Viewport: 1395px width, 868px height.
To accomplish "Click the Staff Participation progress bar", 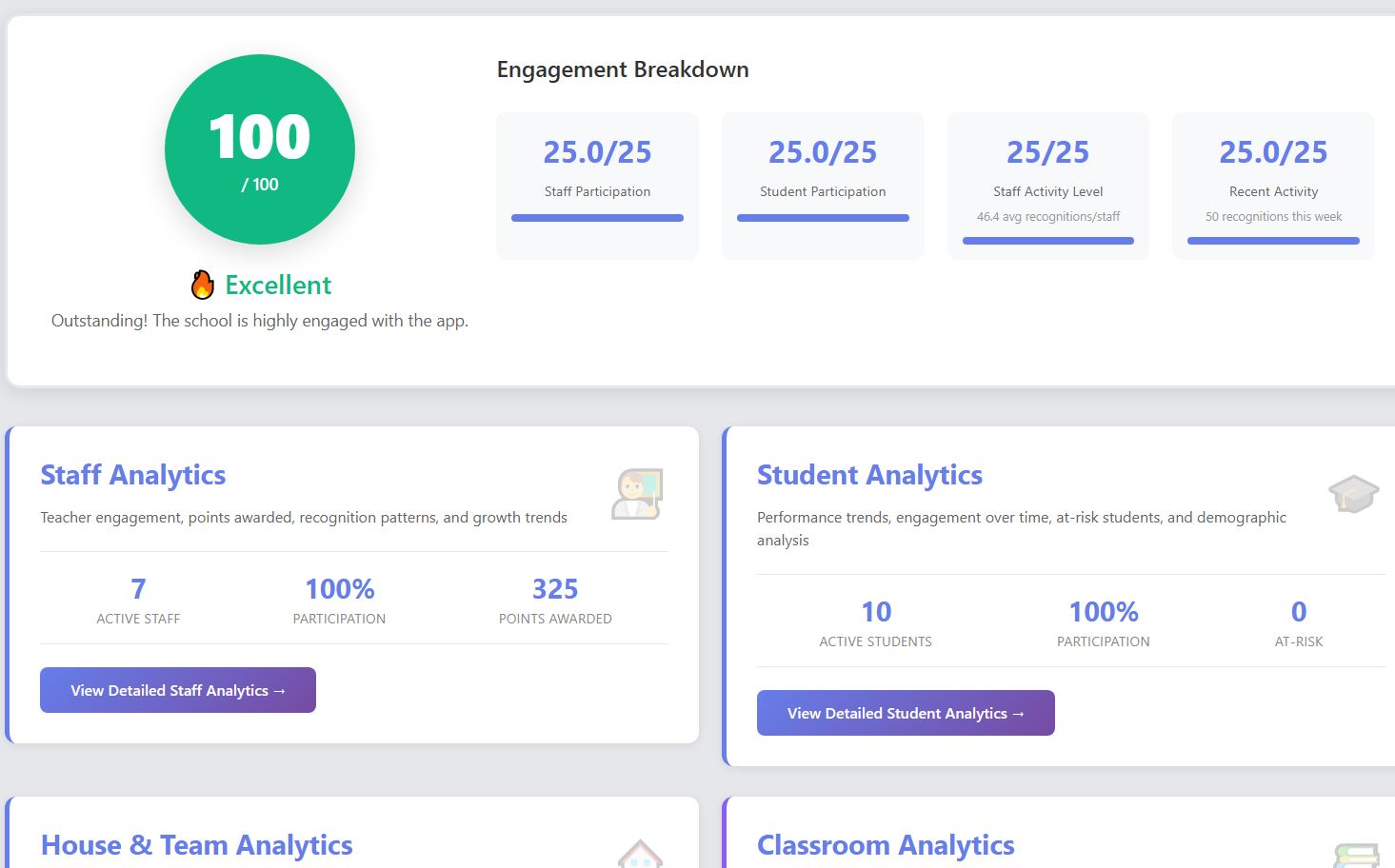I will coord(597,217).
